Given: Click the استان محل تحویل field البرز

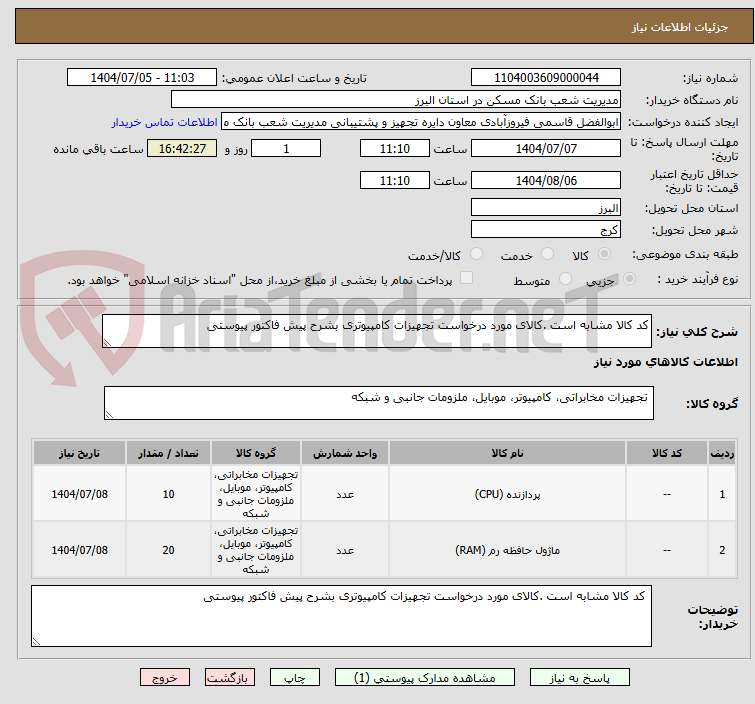Looking at the screenshot, I should 546,208.
